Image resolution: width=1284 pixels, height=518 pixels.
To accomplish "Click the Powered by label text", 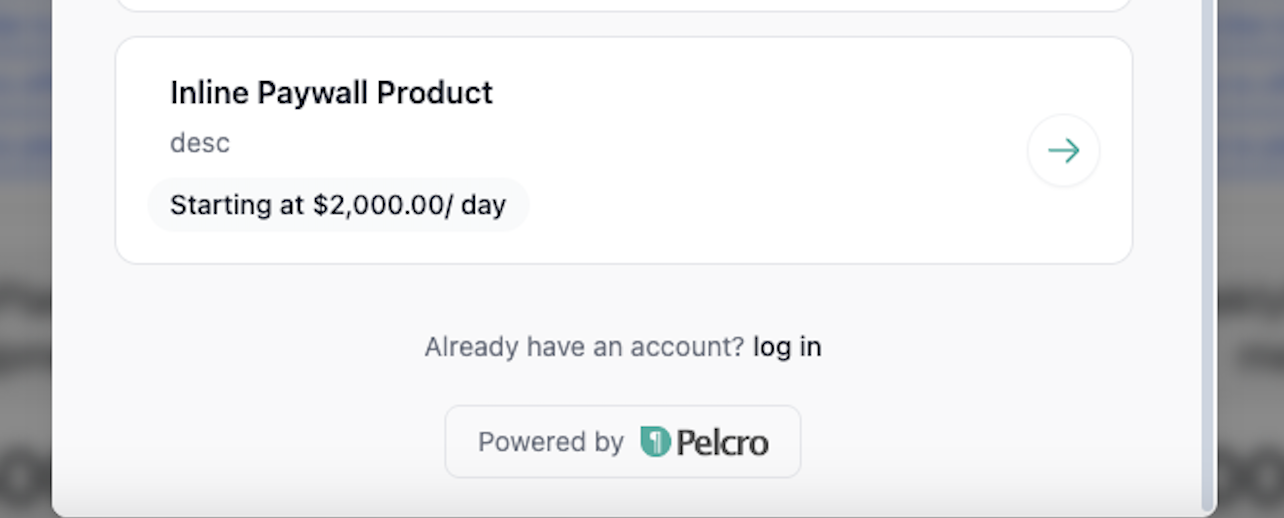I will 550,442.
